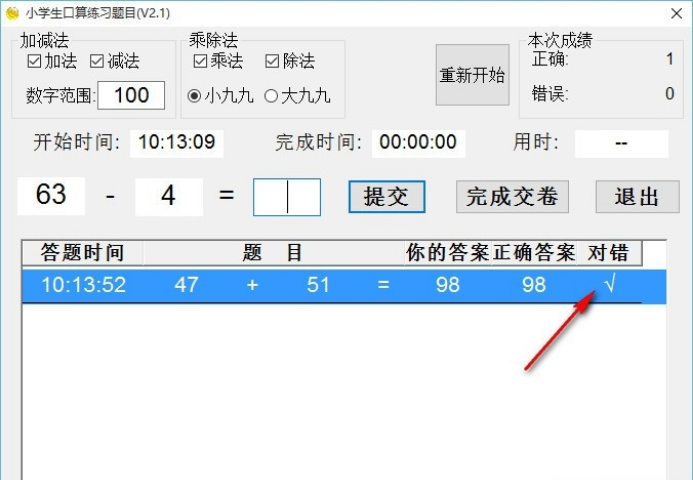Click the 正确 count value 1

click(670, 59)
